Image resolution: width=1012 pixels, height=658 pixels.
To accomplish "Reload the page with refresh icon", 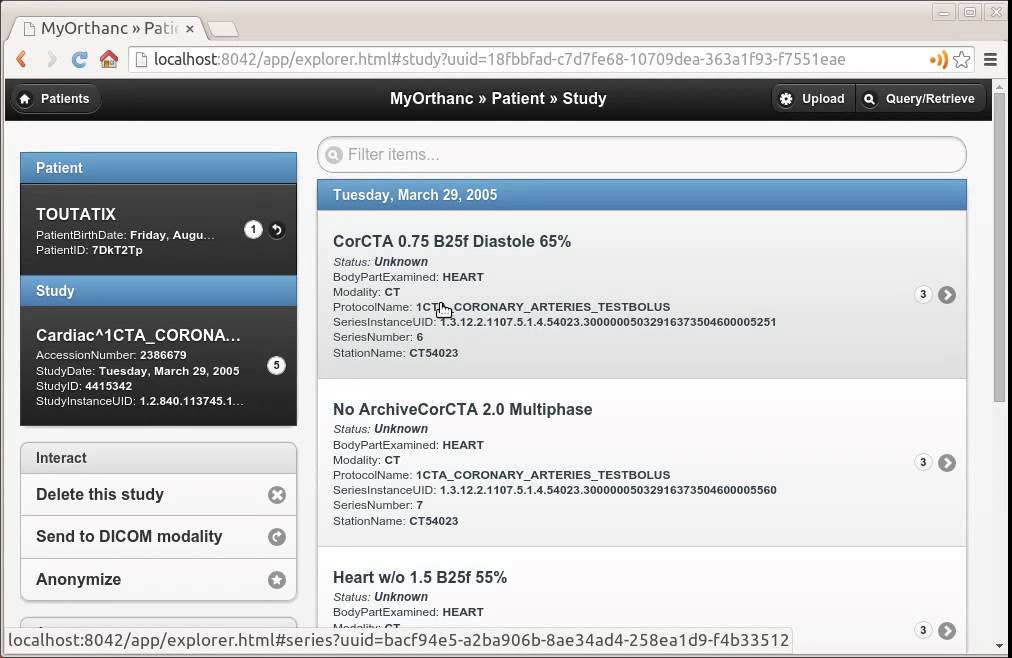I will [x=79, y=59].
